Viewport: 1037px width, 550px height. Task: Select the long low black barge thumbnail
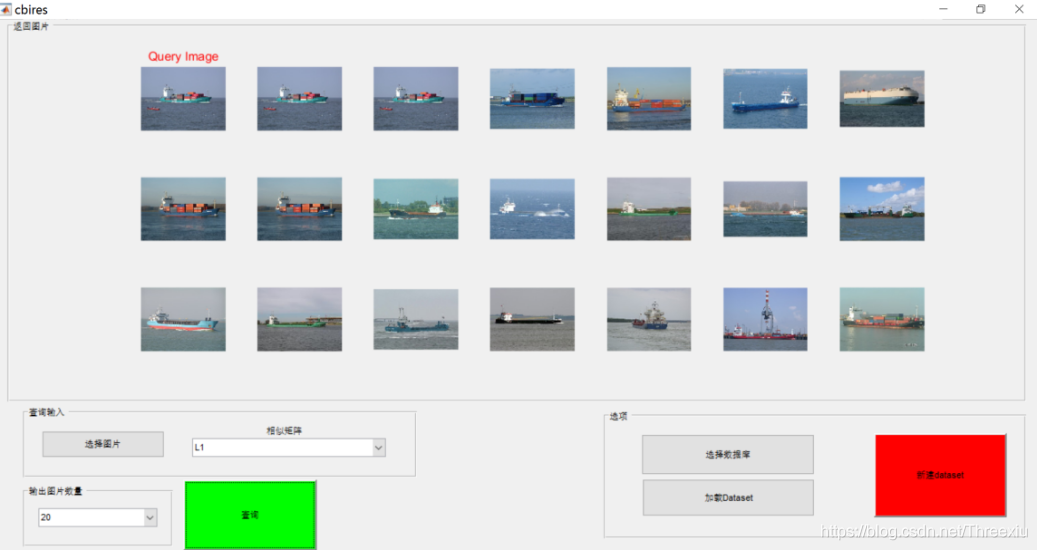tap(532, 319)
